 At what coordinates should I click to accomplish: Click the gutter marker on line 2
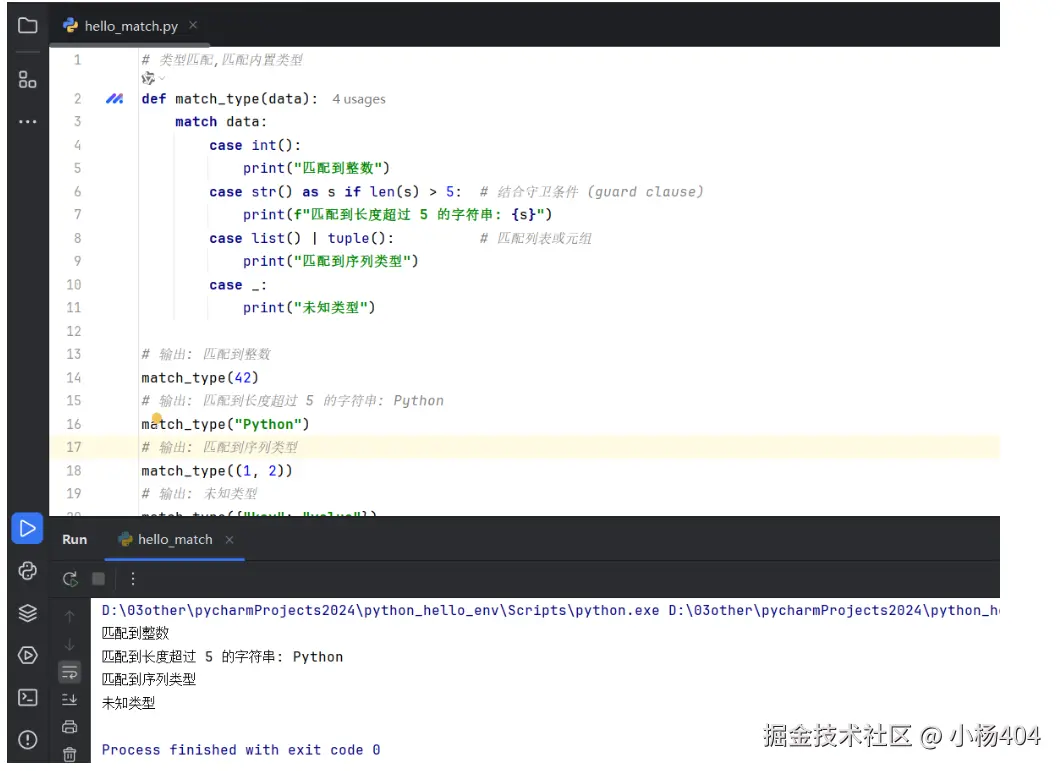click(114, 99)
